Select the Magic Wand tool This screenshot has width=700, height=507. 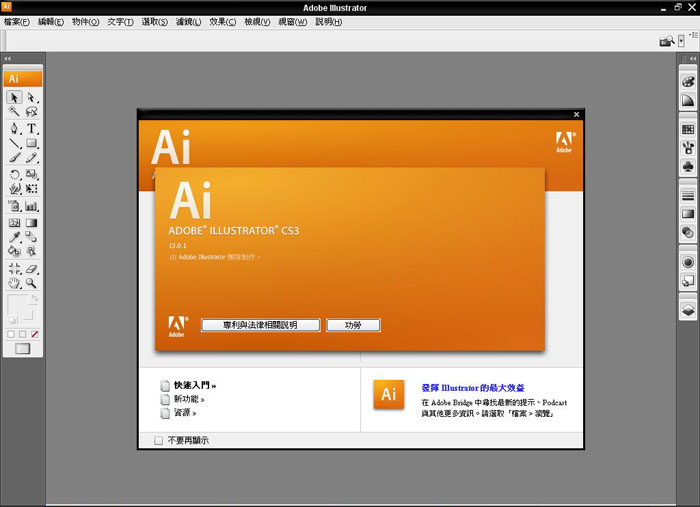click(14, 111)
